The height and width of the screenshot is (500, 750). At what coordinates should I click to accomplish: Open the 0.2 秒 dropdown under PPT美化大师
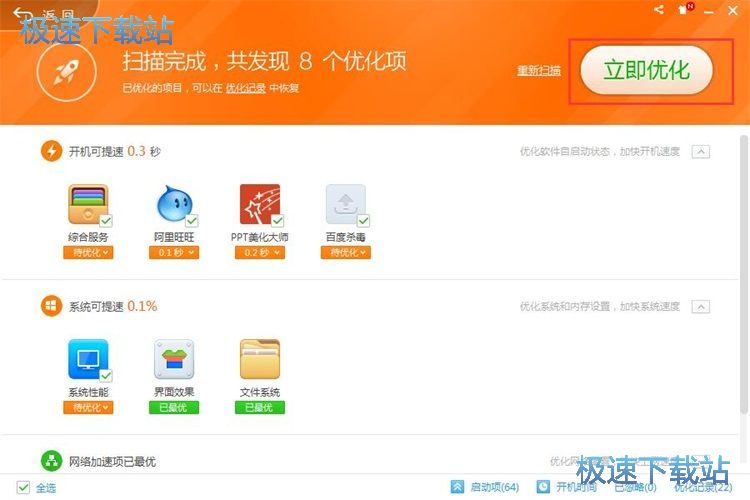pyautogui.click(x=259, y=253)
